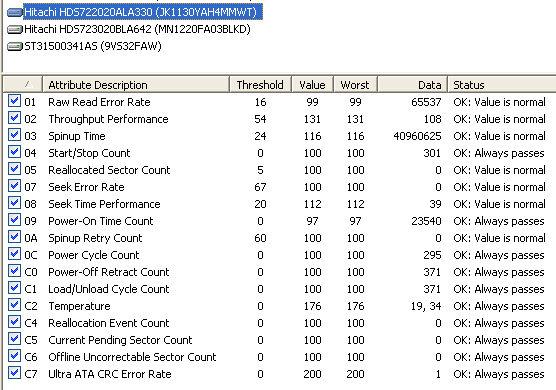Uncheck the Reallocated Sector Count checkbox
Image resolution: width=556 pixels, height=390 pixels.
tap(14, 169)
